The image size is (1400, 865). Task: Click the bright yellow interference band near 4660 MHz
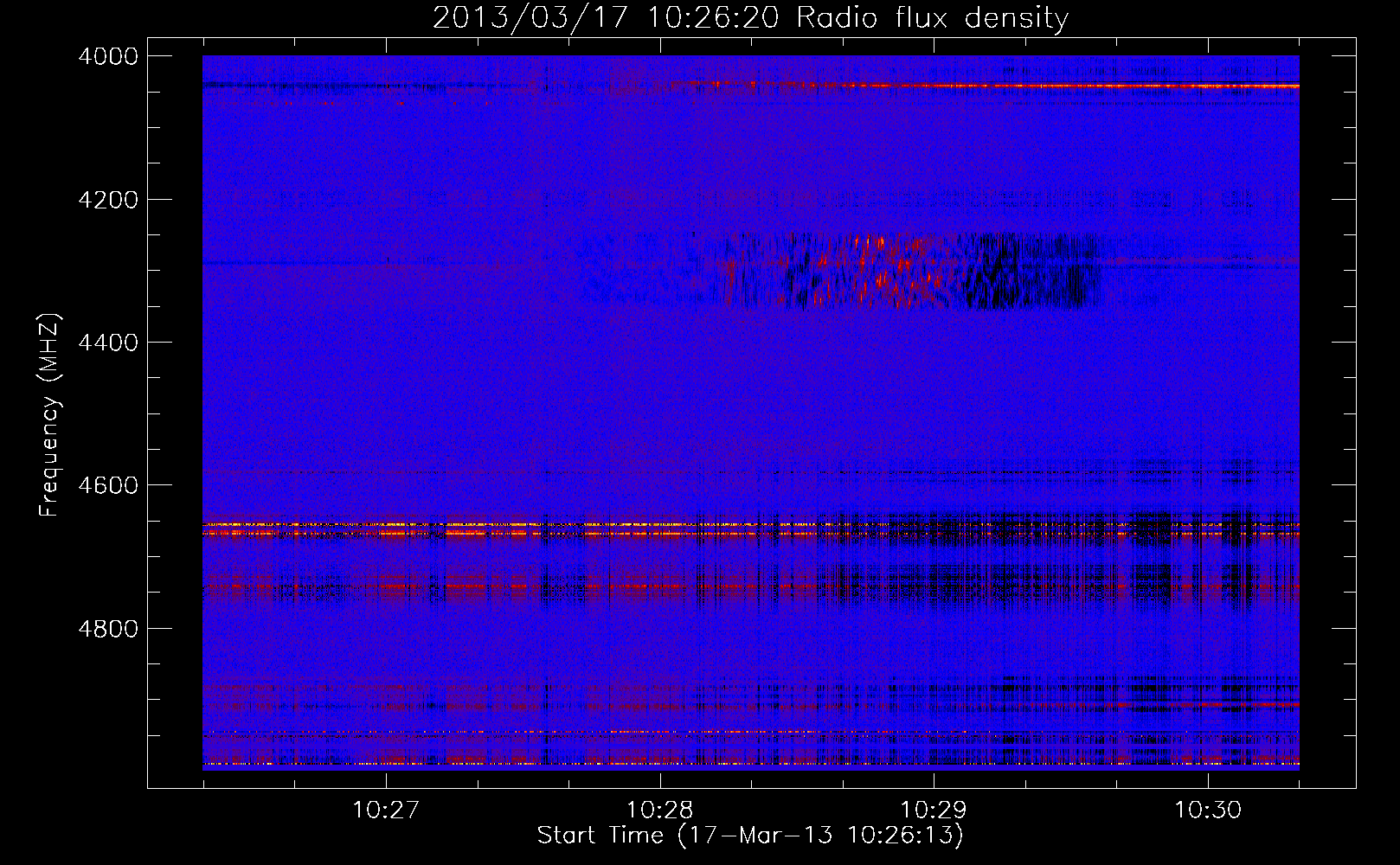pyautogui.click(x=750, y=529)
